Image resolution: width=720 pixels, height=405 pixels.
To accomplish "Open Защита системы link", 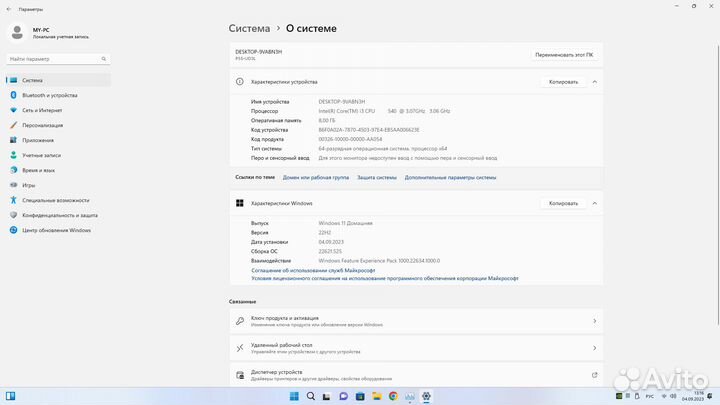I will tap(377, 177).
